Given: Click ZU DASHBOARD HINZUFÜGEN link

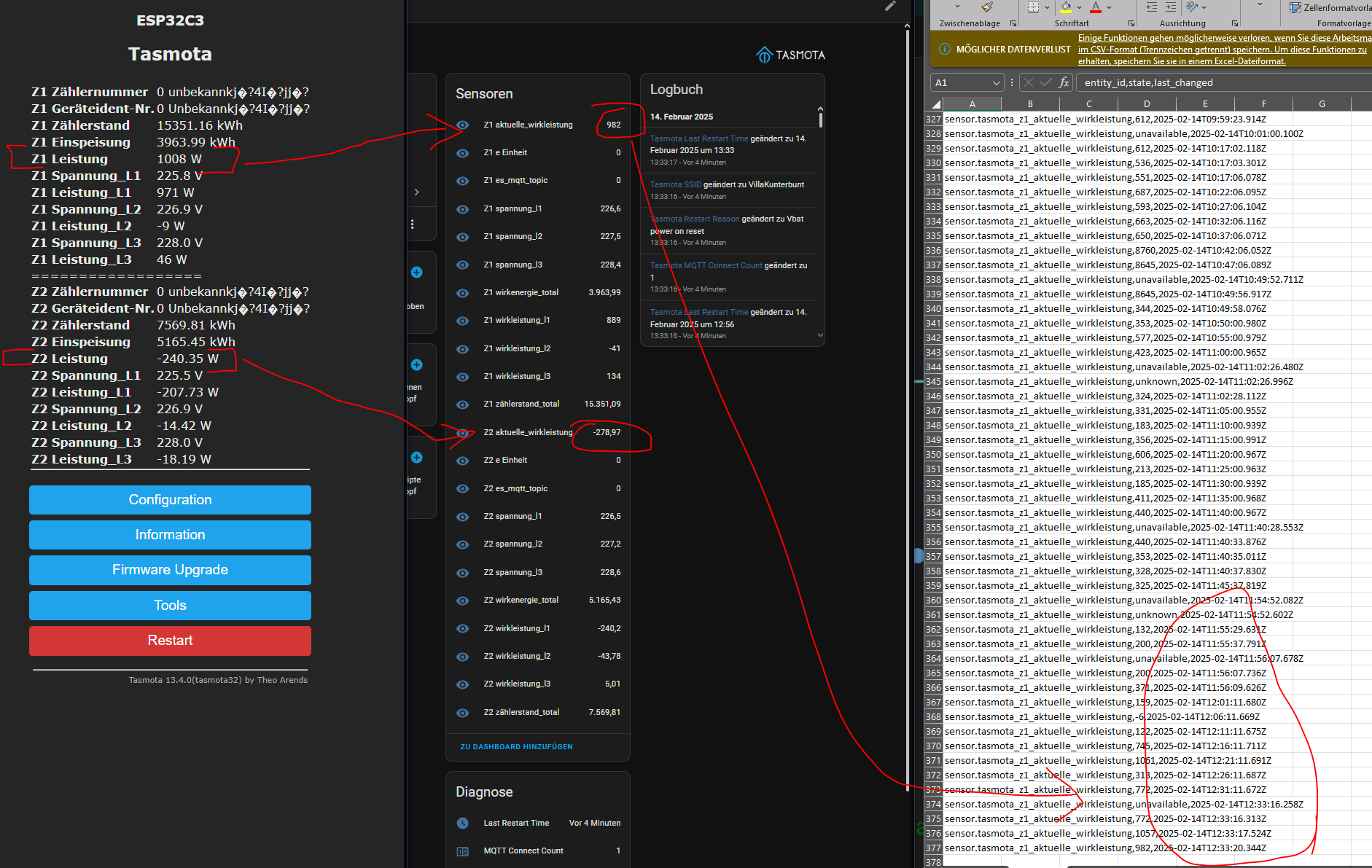Looking at the screenshot, I should [516, 747].
